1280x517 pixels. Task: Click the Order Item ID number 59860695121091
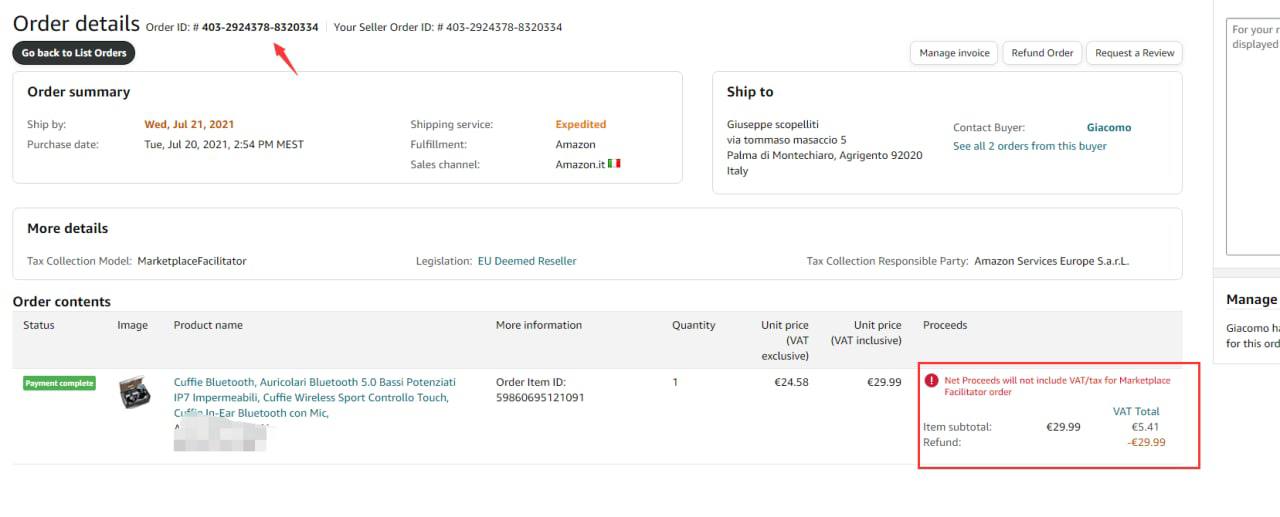coord(540,398)
